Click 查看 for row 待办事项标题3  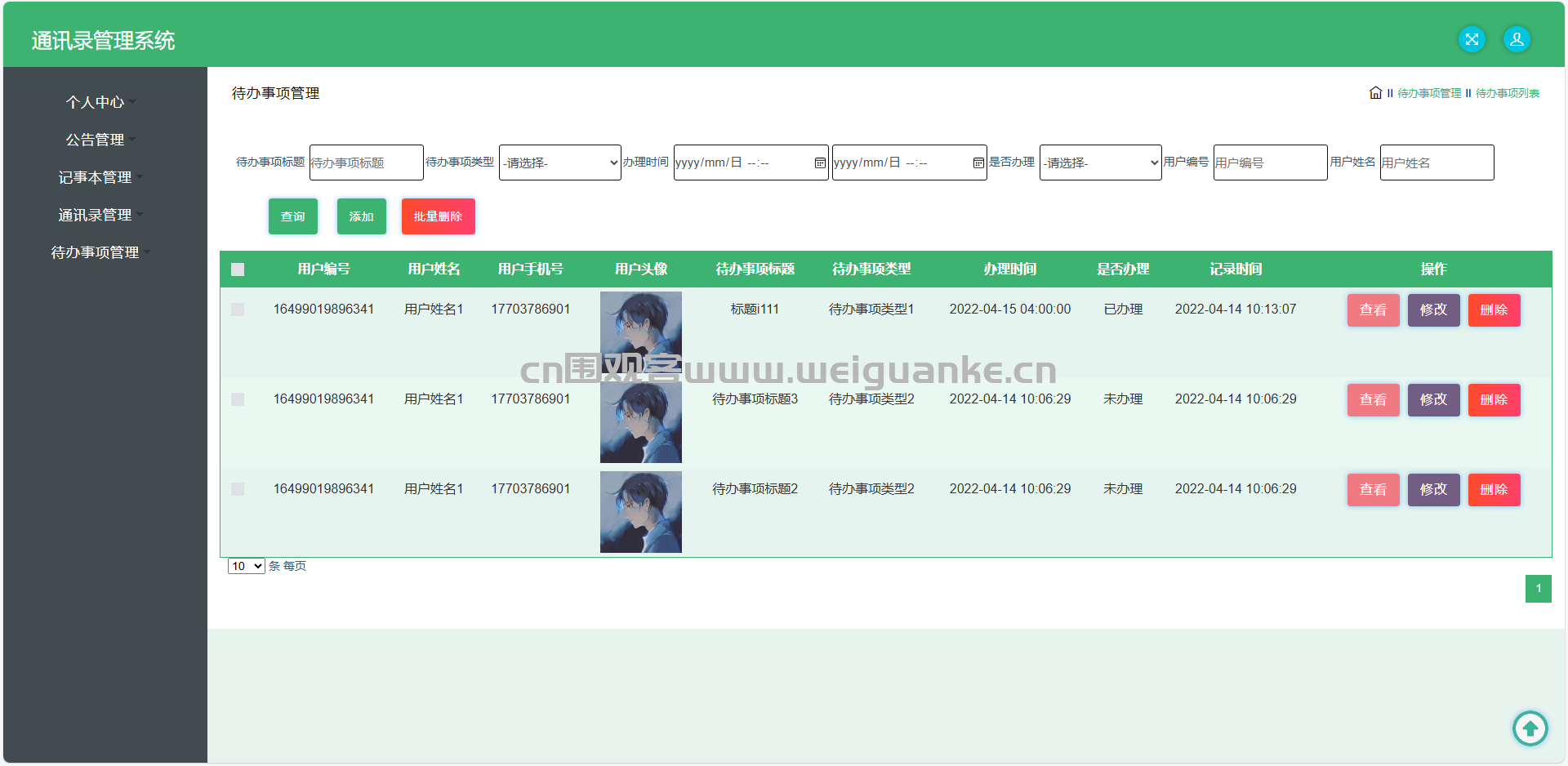coord(1374,400)
